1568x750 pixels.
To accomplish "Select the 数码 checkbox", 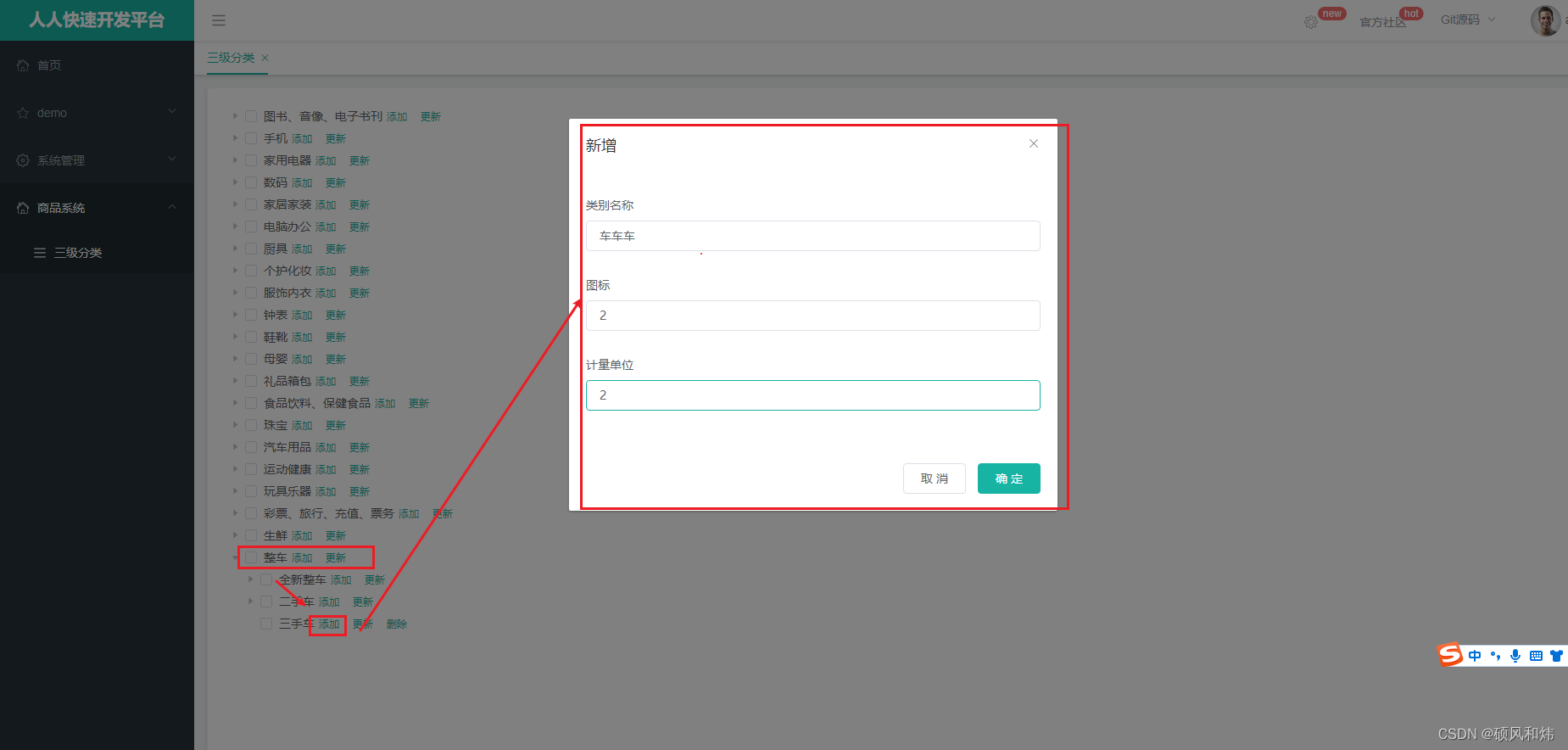I will 251,182.
